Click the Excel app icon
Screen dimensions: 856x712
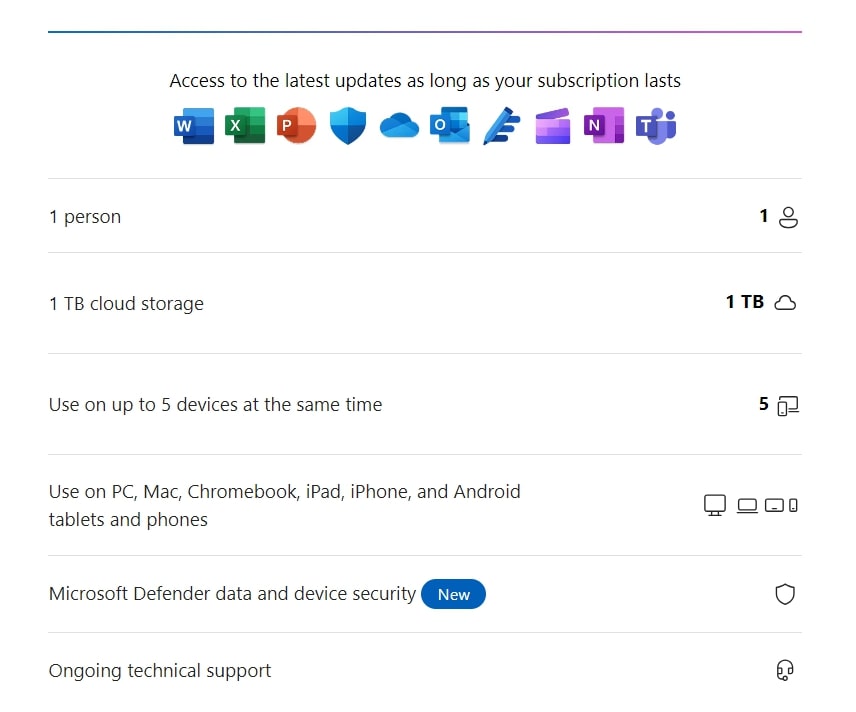click(245, 126)
